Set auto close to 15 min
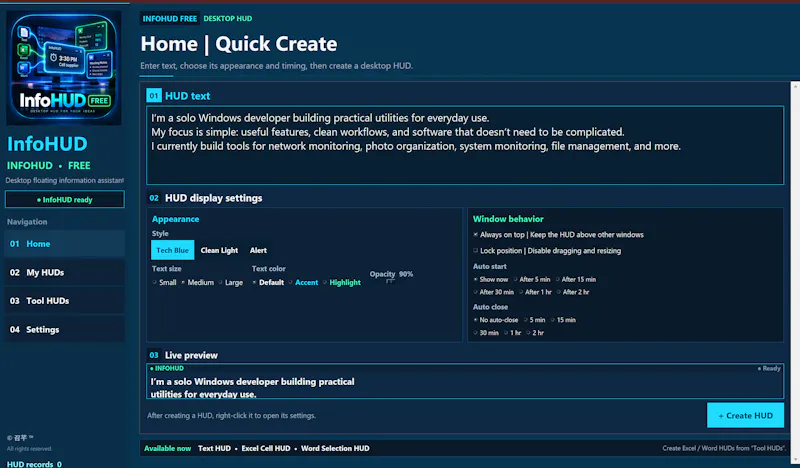This screenshot has height=468, width=800. (563, 320)
